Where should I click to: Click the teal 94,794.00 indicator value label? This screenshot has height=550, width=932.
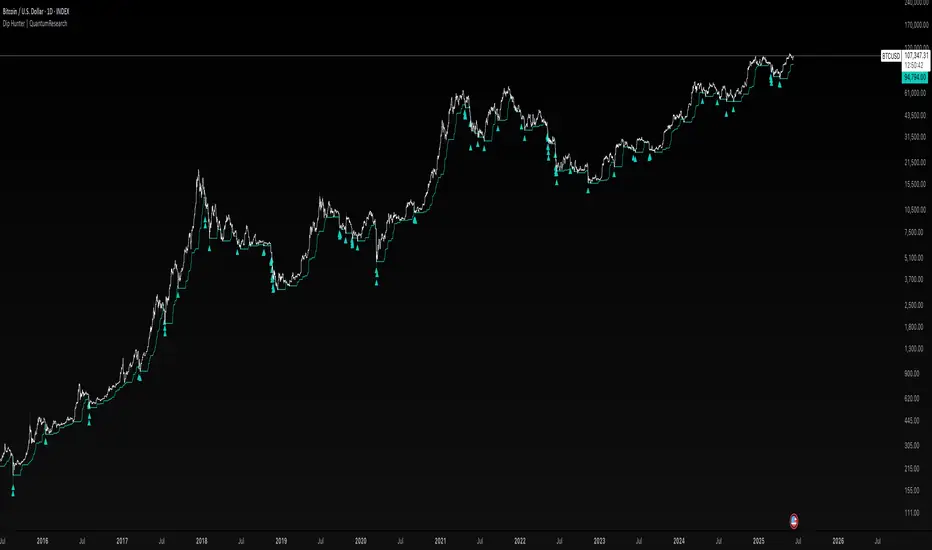[915, 78]
